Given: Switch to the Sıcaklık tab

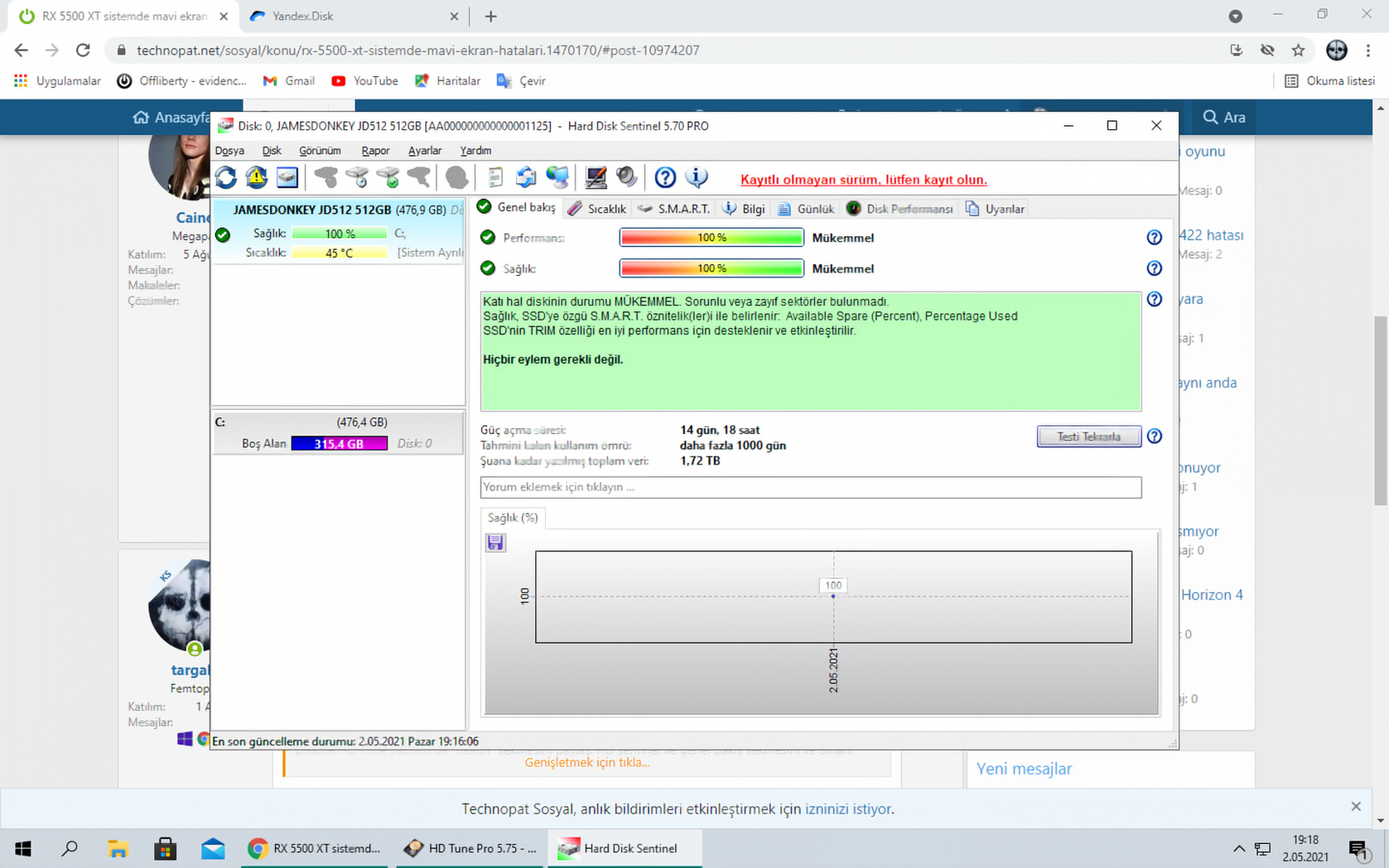Looking at the screenshot, I should [597, 209].
